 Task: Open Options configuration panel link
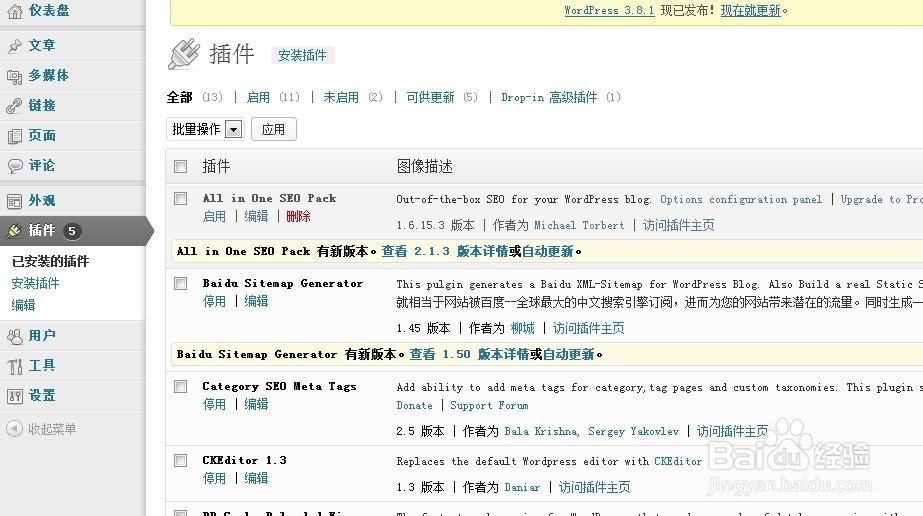click(x=741, y=199)
